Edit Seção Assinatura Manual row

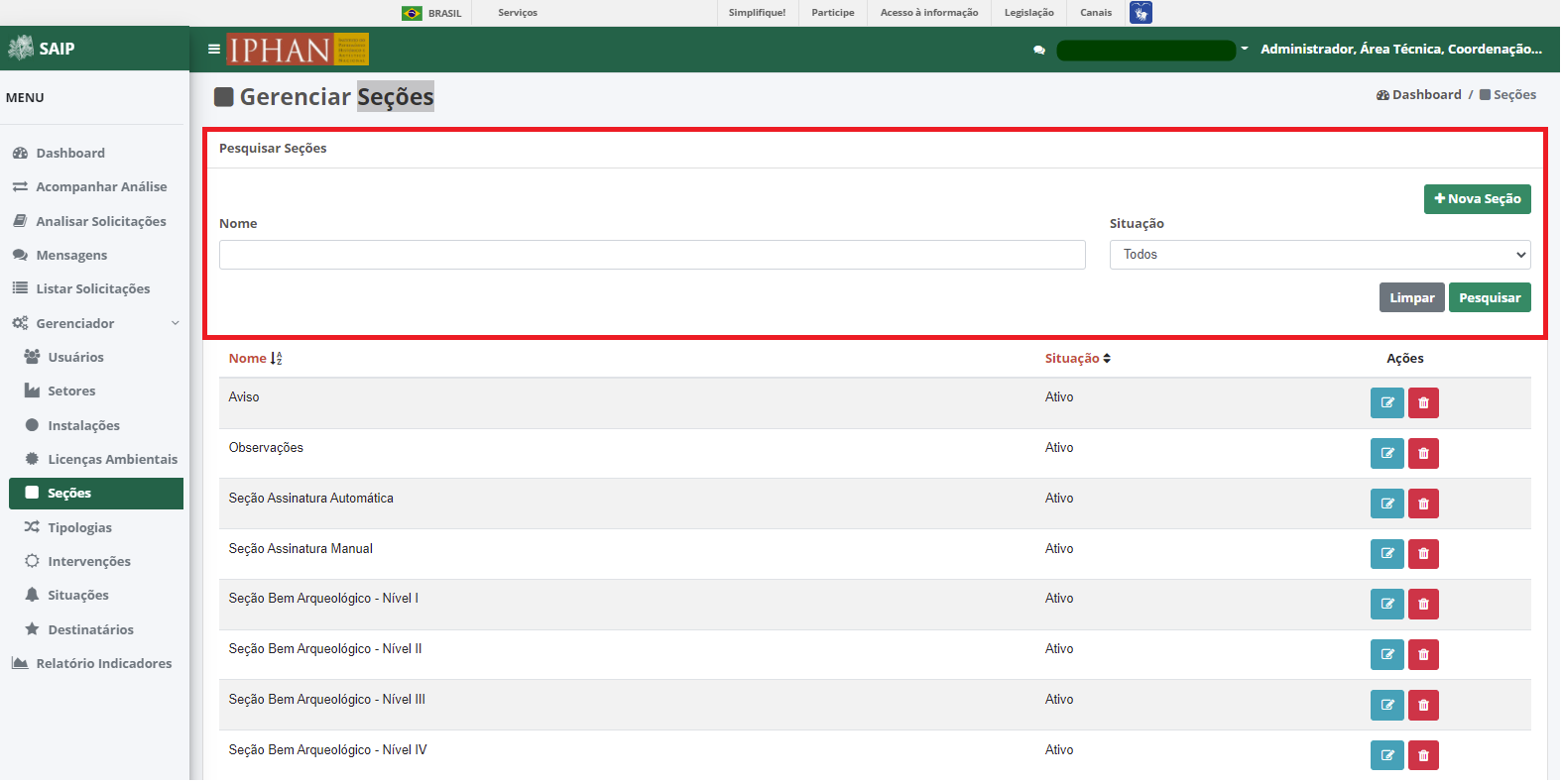[x=1387, y=554]
